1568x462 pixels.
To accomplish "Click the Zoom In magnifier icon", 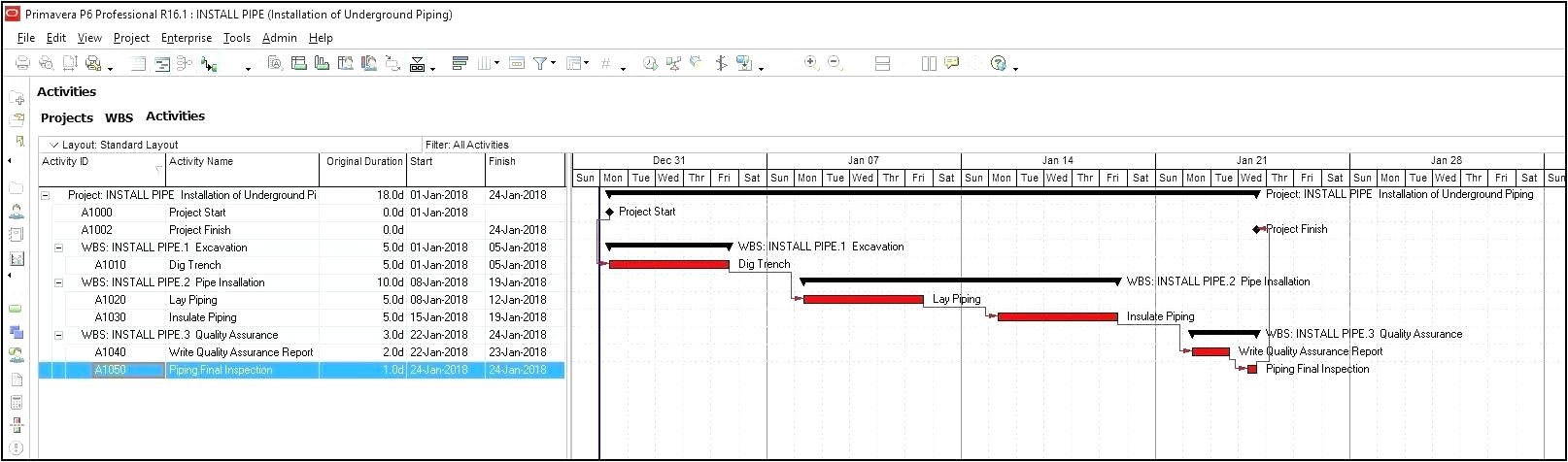I will click(811, 63).
